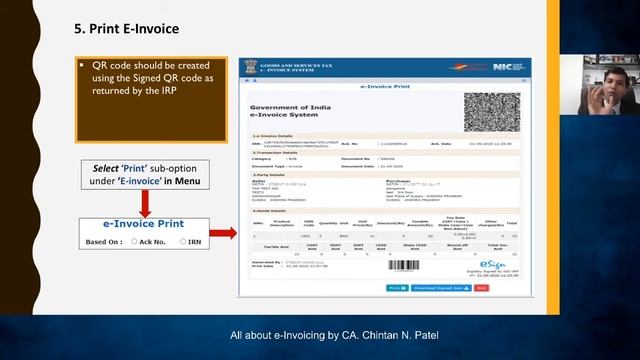The image size is (640, 360).
Task: Open the QR code on the e-invoice
Action: (x=492, y=112)
